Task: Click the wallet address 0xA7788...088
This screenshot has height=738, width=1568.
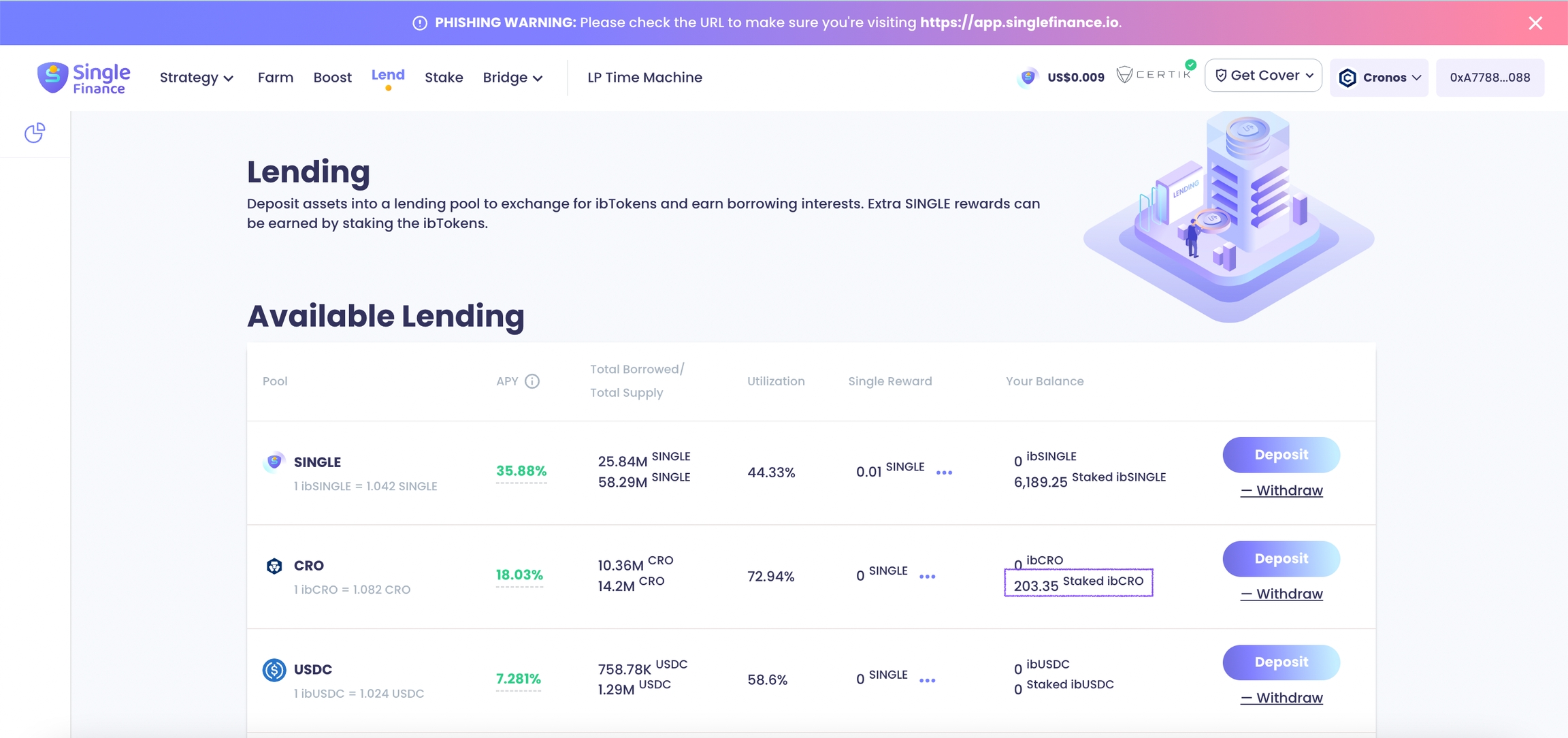Action: (x=1490, y=78)
